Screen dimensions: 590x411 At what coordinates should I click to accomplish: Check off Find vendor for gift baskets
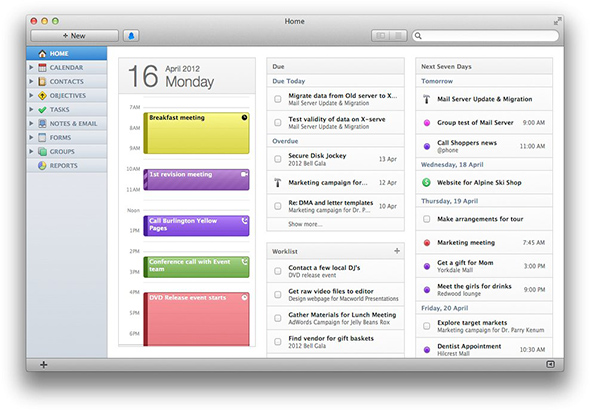(278, 341)
